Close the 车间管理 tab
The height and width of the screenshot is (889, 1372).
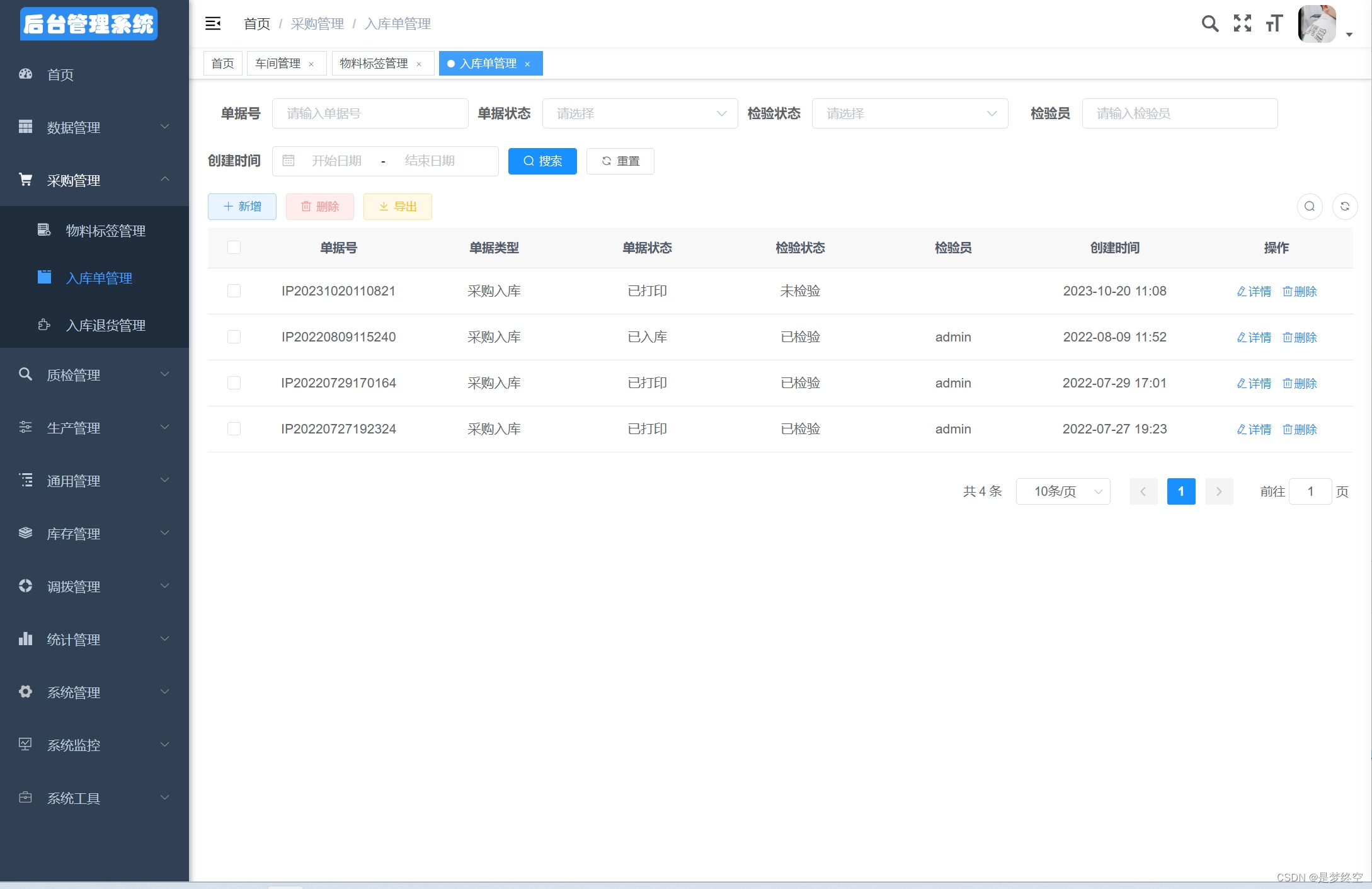[311, 64]
